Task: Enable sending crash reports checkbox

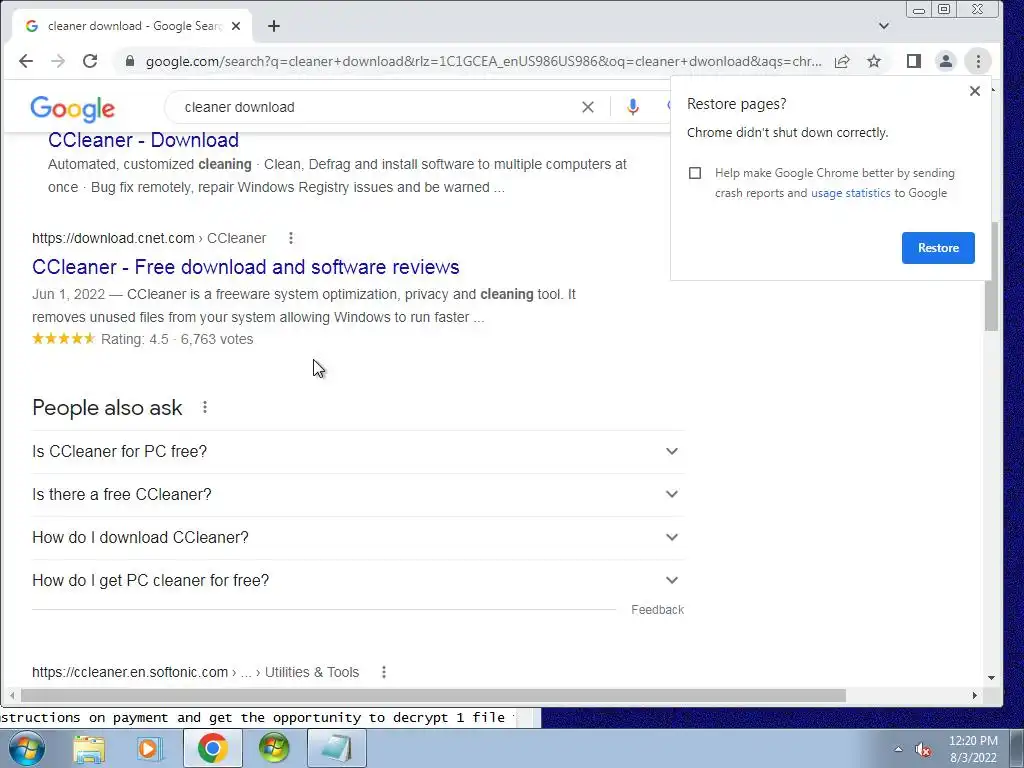Action: coord(695,173)
